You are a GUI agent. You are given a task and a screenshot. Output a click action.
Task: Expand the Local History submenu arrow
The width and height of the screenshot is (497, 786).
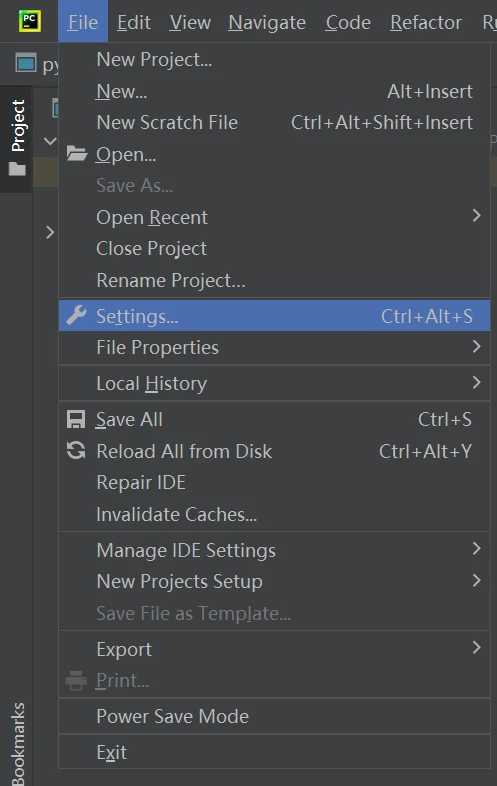click(476, 383)
